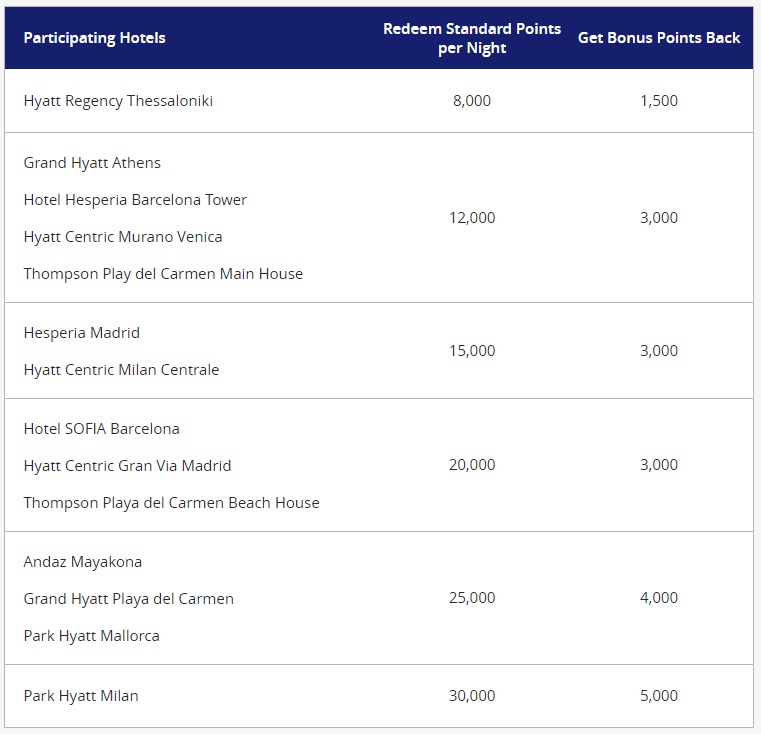Select Hyatt Centric Gran Via Madrid
The height and width of the screenshot is (734, 761).
[127, 466]
